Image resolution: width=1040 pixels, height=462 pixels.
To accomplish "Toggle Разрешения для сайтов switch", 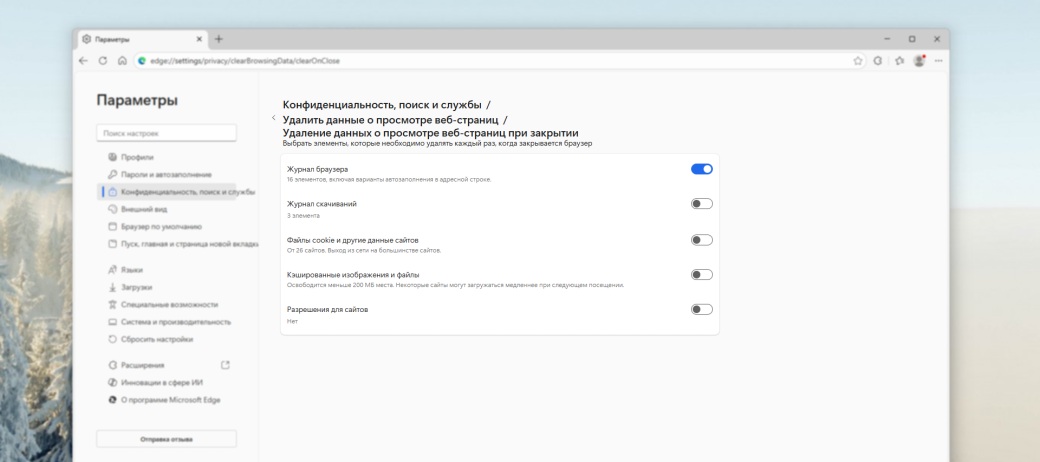I will 701,309.
